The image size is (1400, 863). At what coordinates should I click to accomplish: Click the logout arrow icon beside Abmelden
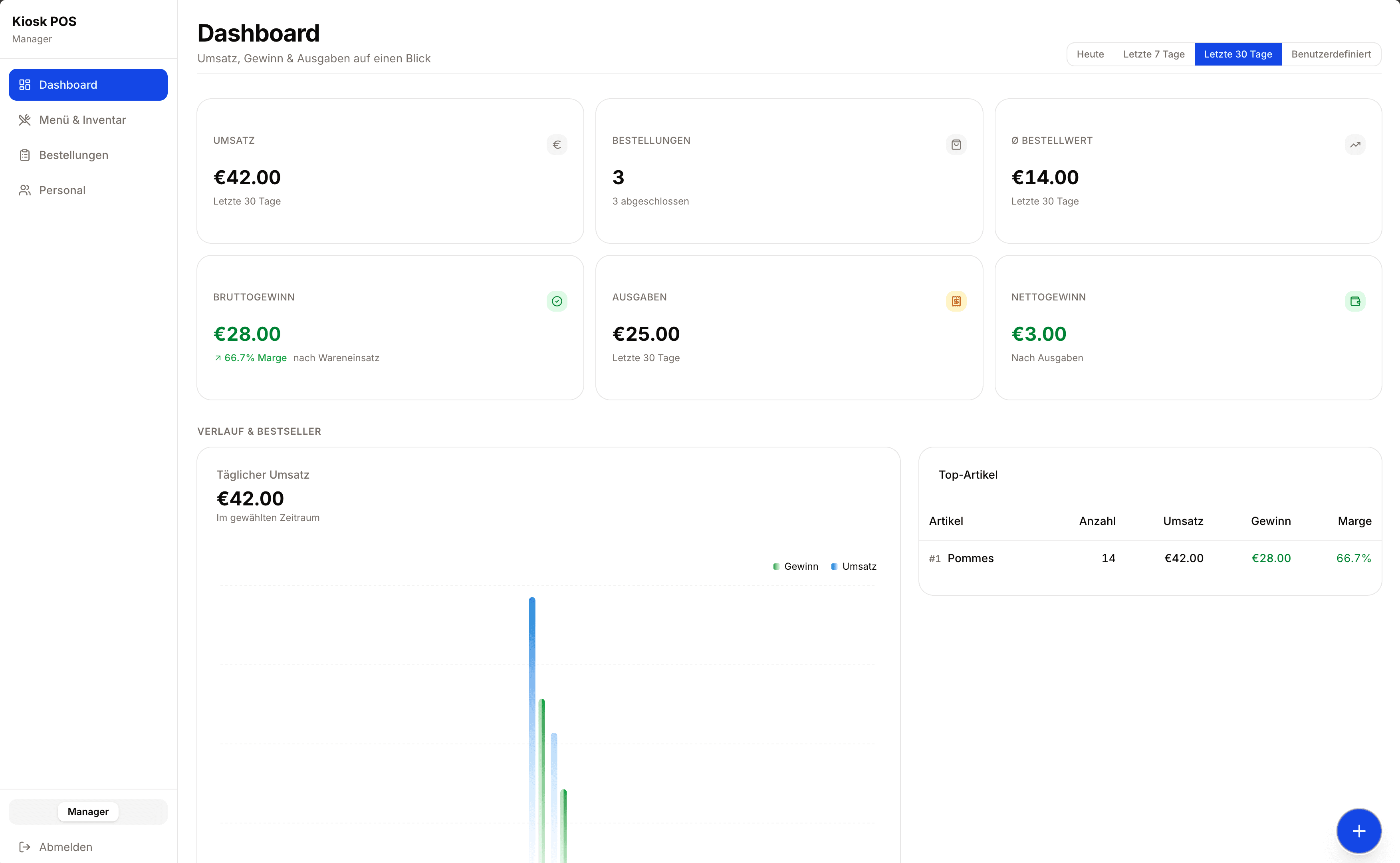[x=24, y=847]
